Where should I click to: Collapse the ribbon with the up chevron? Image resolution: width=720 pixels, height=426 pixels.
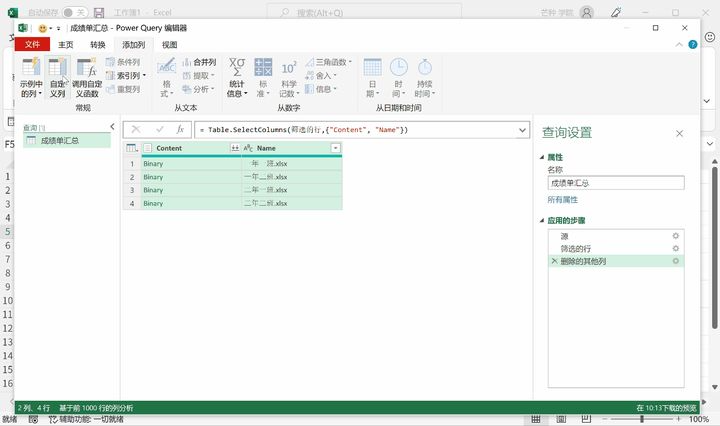click(679, 45)
